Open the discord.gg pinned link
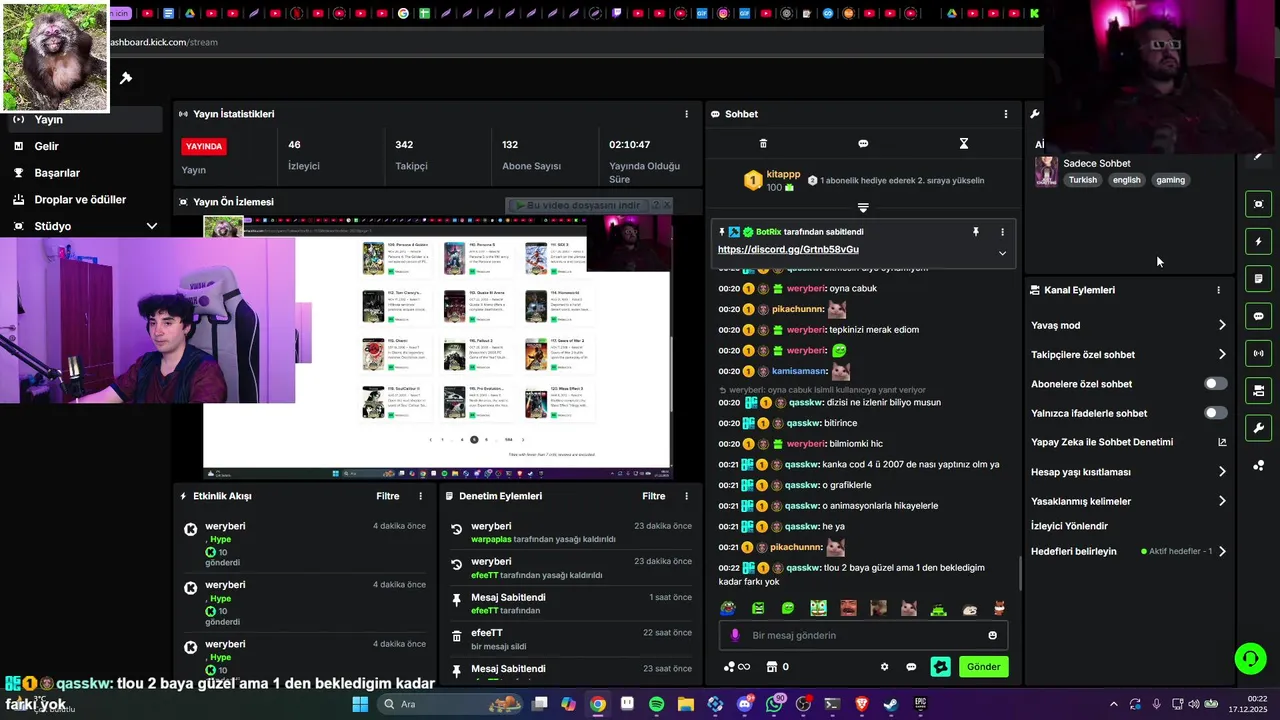 (x=788, y=250)
